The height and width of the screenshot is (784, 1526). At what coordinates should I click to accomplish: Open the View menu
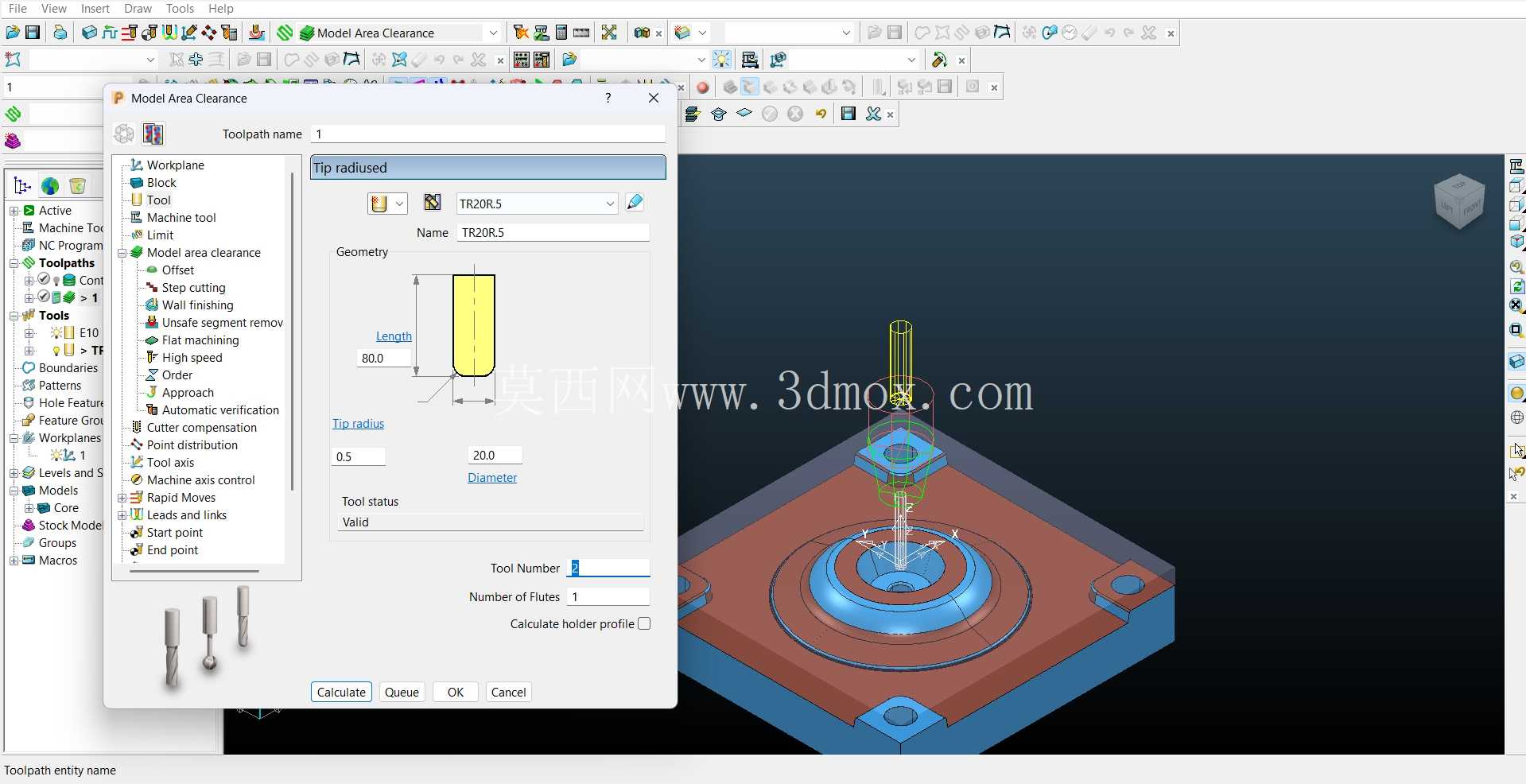pyautogui.click(x=54, y=9)
